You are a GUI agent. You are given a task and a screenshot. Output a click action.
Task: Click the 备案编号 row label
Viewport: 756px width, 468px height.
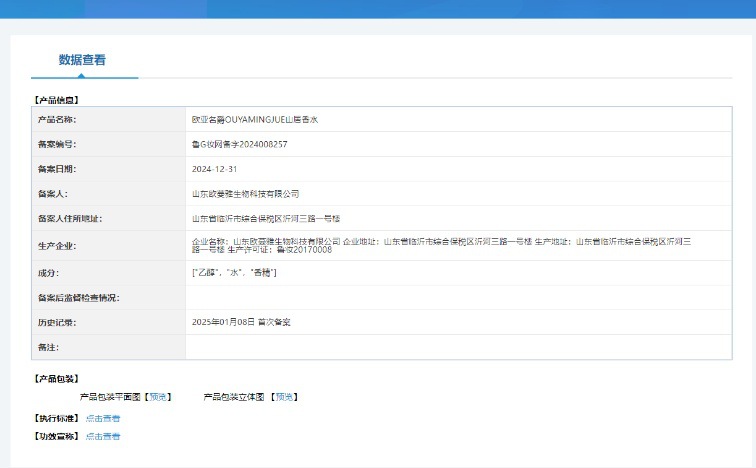pyautogui.click(x=57, y=144)
